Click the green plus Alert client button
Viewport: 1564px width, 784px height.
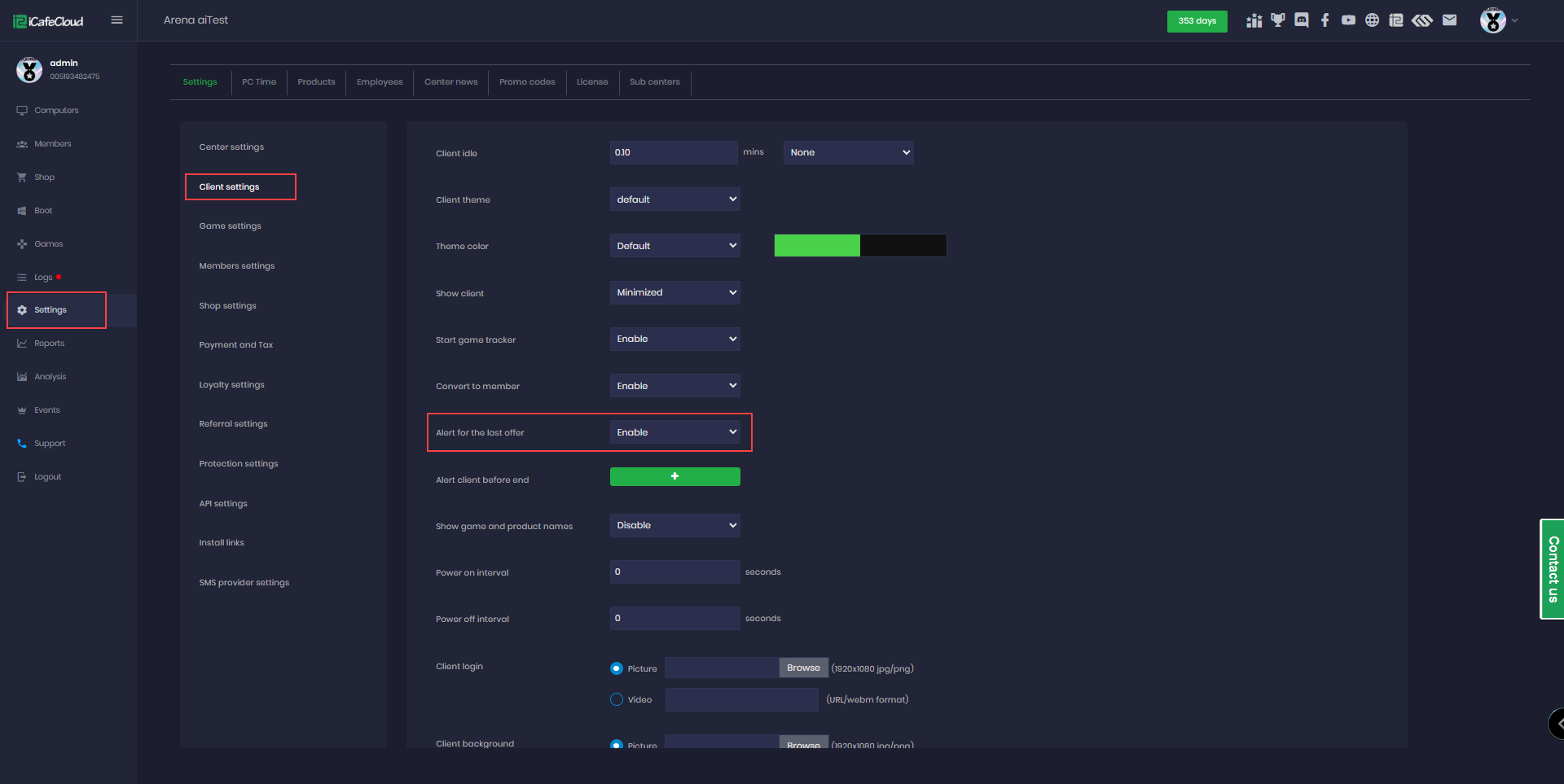click(674, 476)
